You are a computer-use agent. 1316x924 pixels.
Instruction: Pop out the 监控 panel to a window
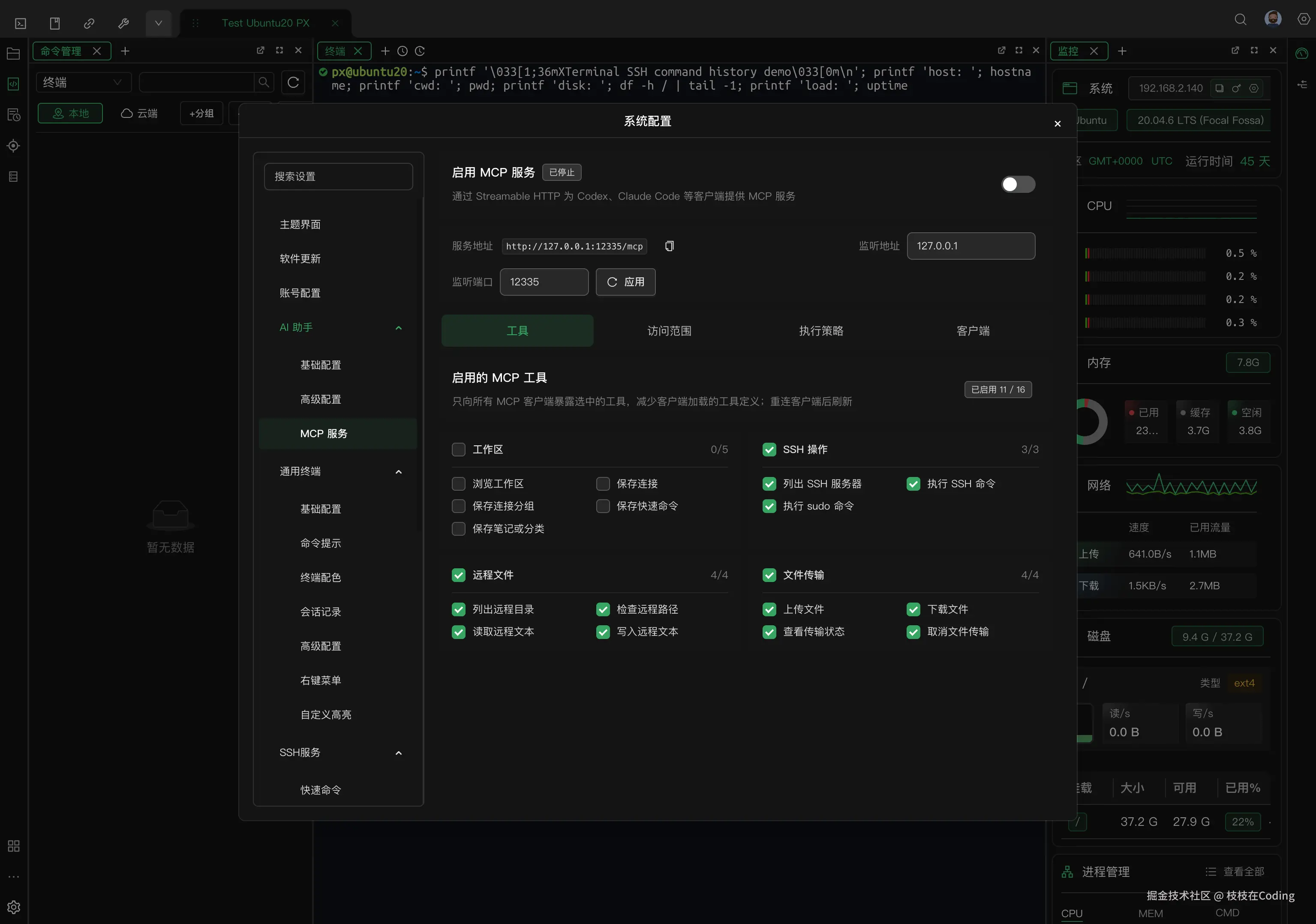click(x=1235, y=51)
